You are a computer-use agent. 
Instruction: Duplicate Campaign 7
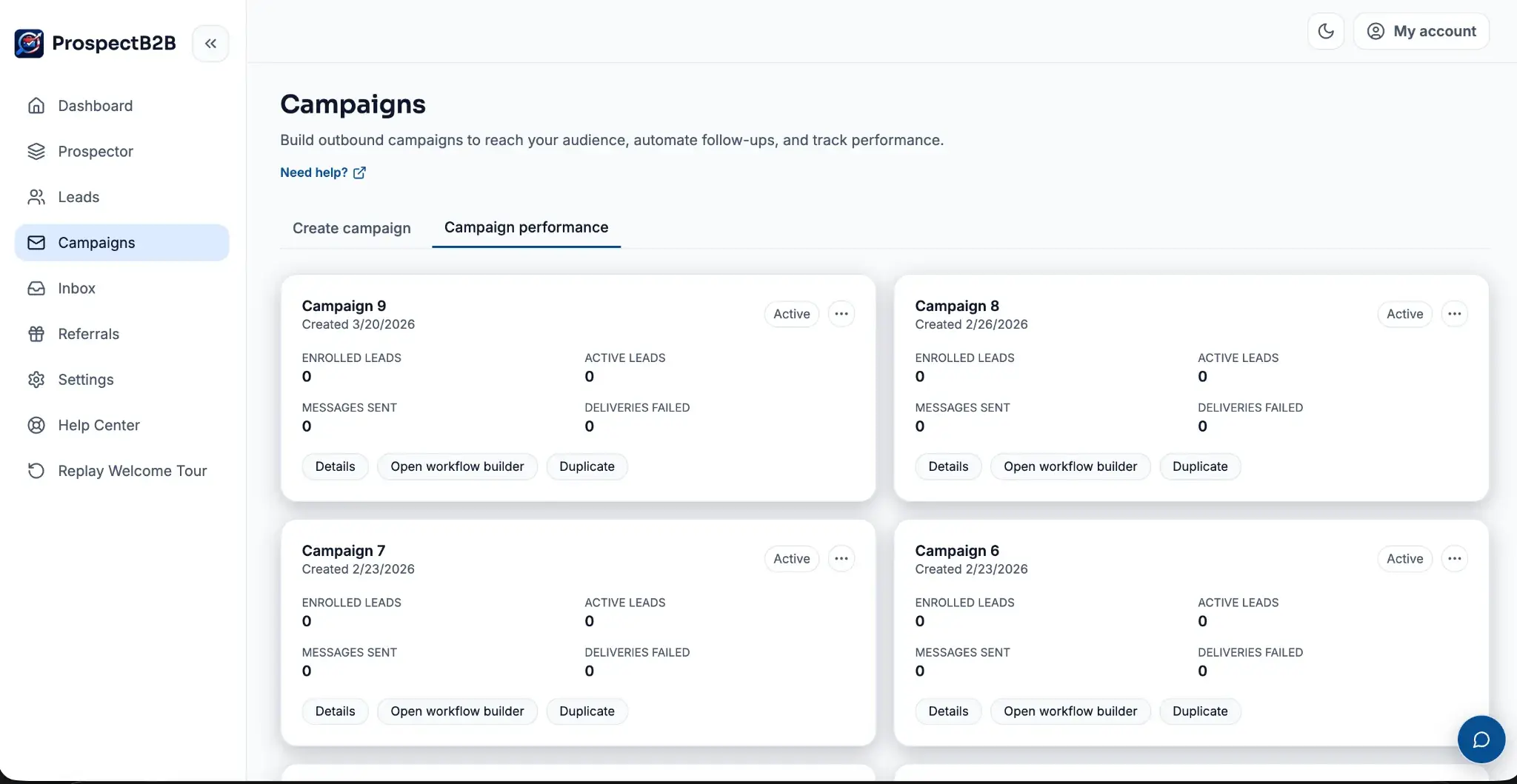coord(587,711)
